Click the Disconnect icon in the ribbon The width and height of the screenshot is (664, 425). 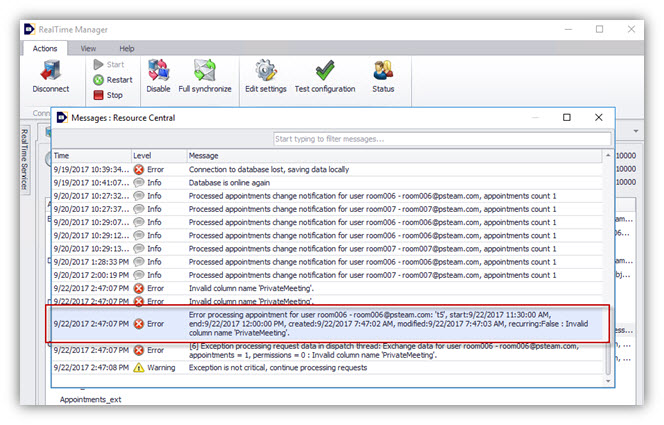51,76
